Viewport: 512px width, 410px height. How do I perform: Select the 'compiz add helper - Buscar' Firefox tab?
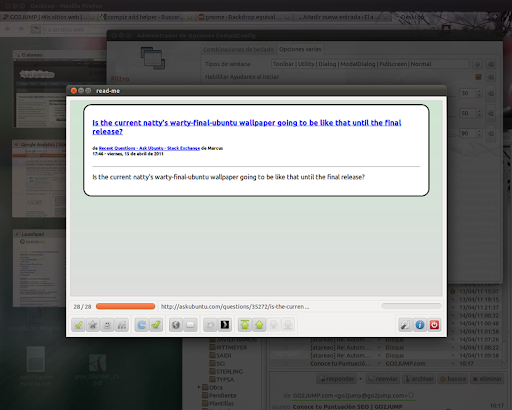click(146, 17)
